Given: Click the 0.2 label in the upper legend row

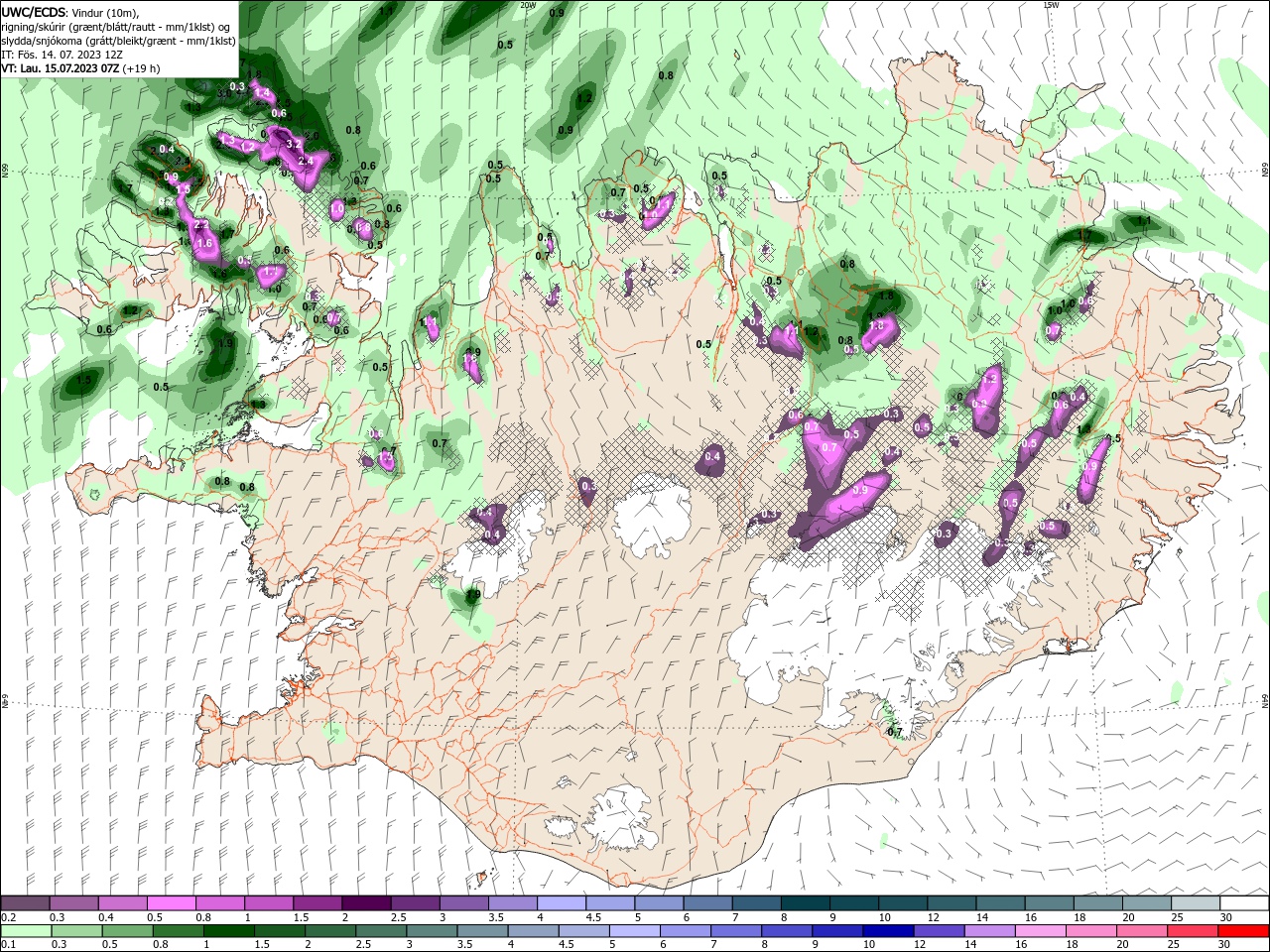Looking at the screenshot, I should pyautogui.click(x=8, y=917).
